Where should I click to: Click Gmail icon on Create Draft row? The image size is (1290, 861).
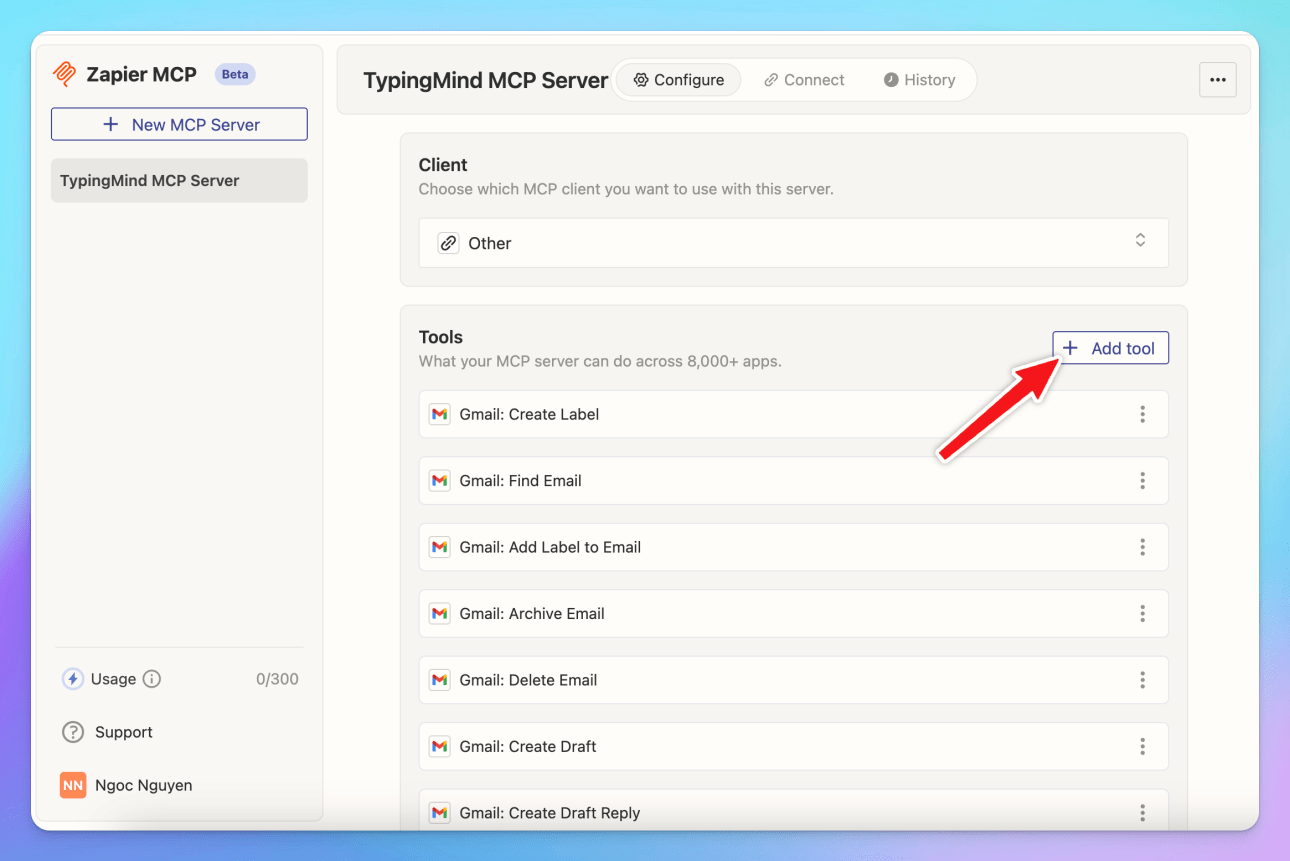(439, 746)
